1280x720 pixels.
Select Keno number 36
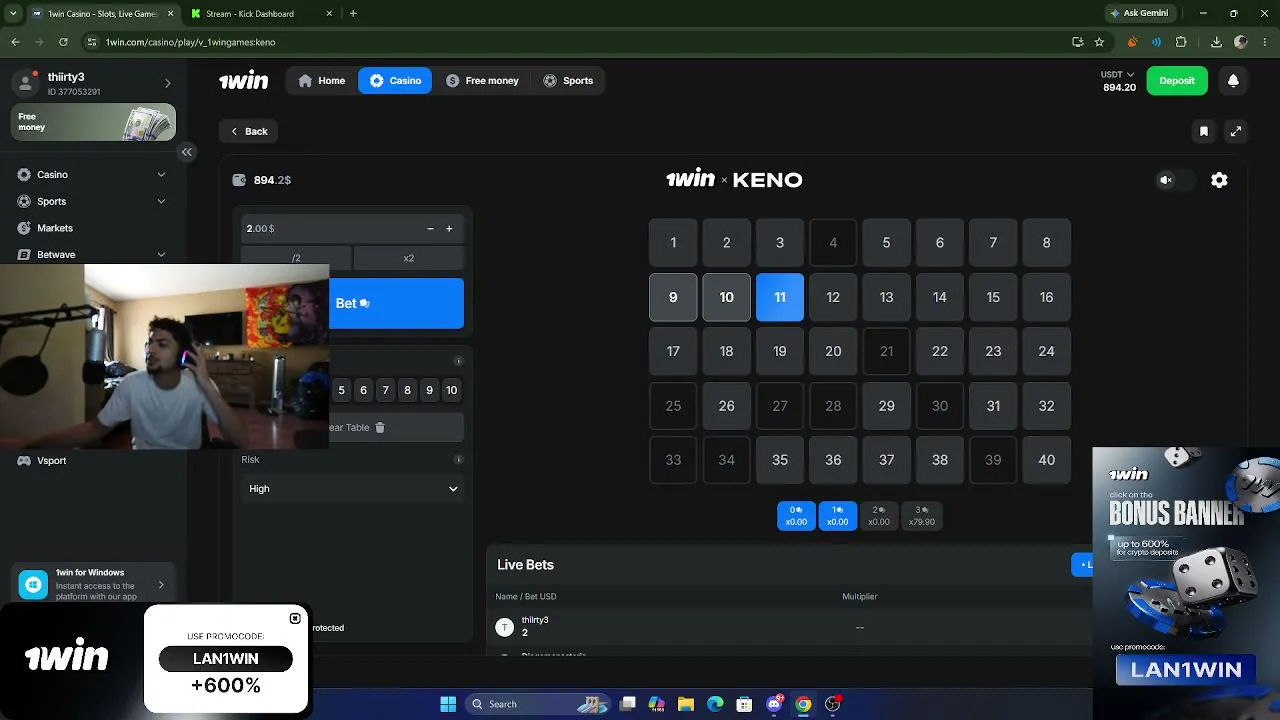(833, 460)
